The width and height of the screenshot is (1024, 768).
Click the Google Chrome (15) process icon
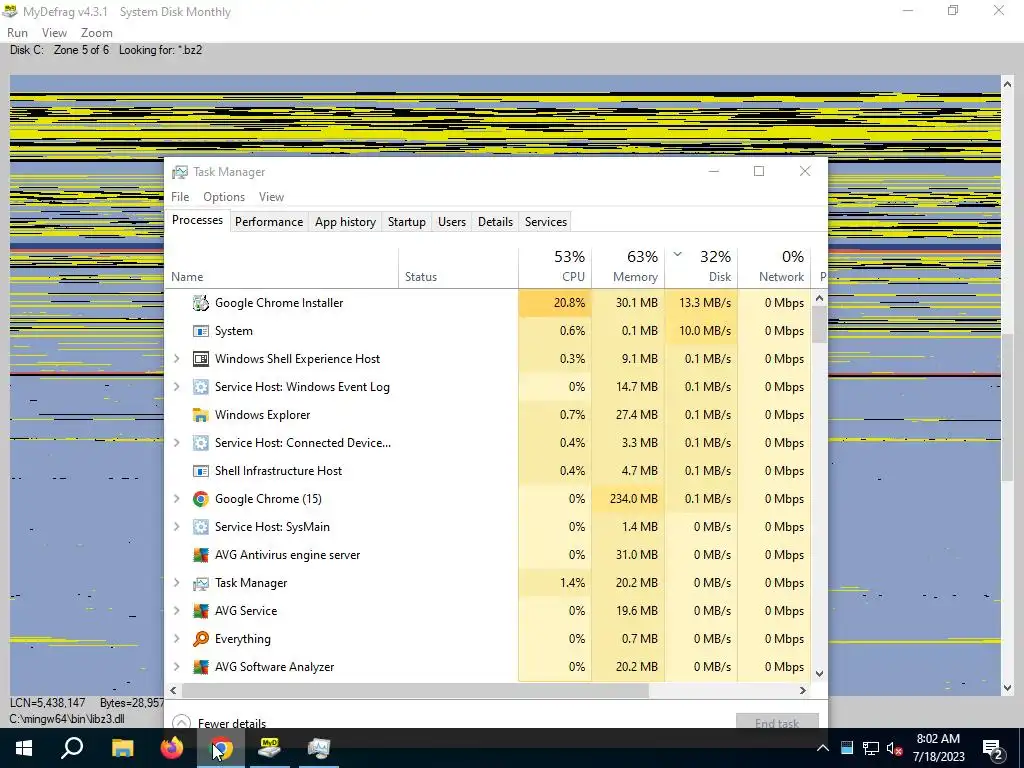pyautogui.click(x=200, y=499)
